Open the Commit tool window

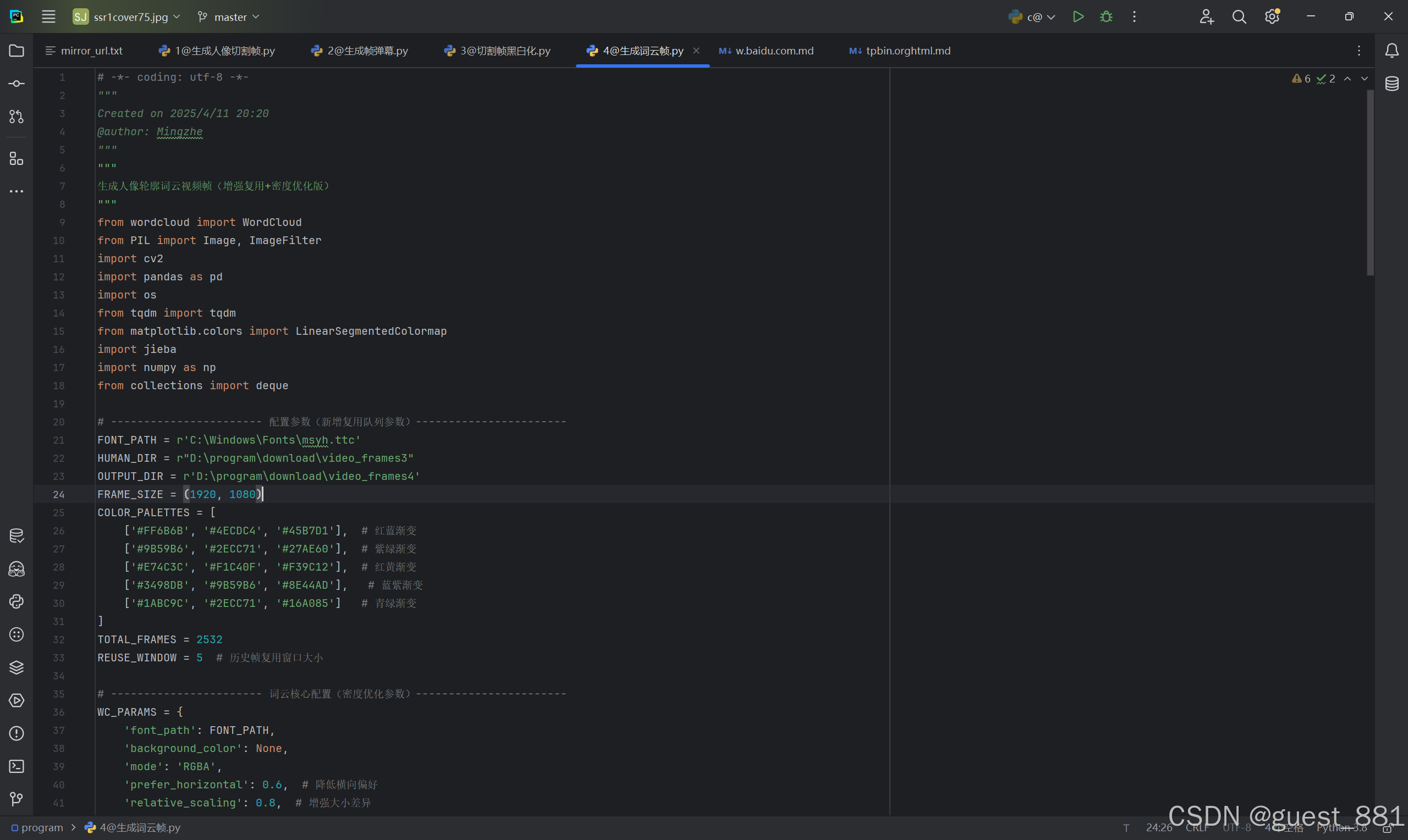(x=16, y=84)
